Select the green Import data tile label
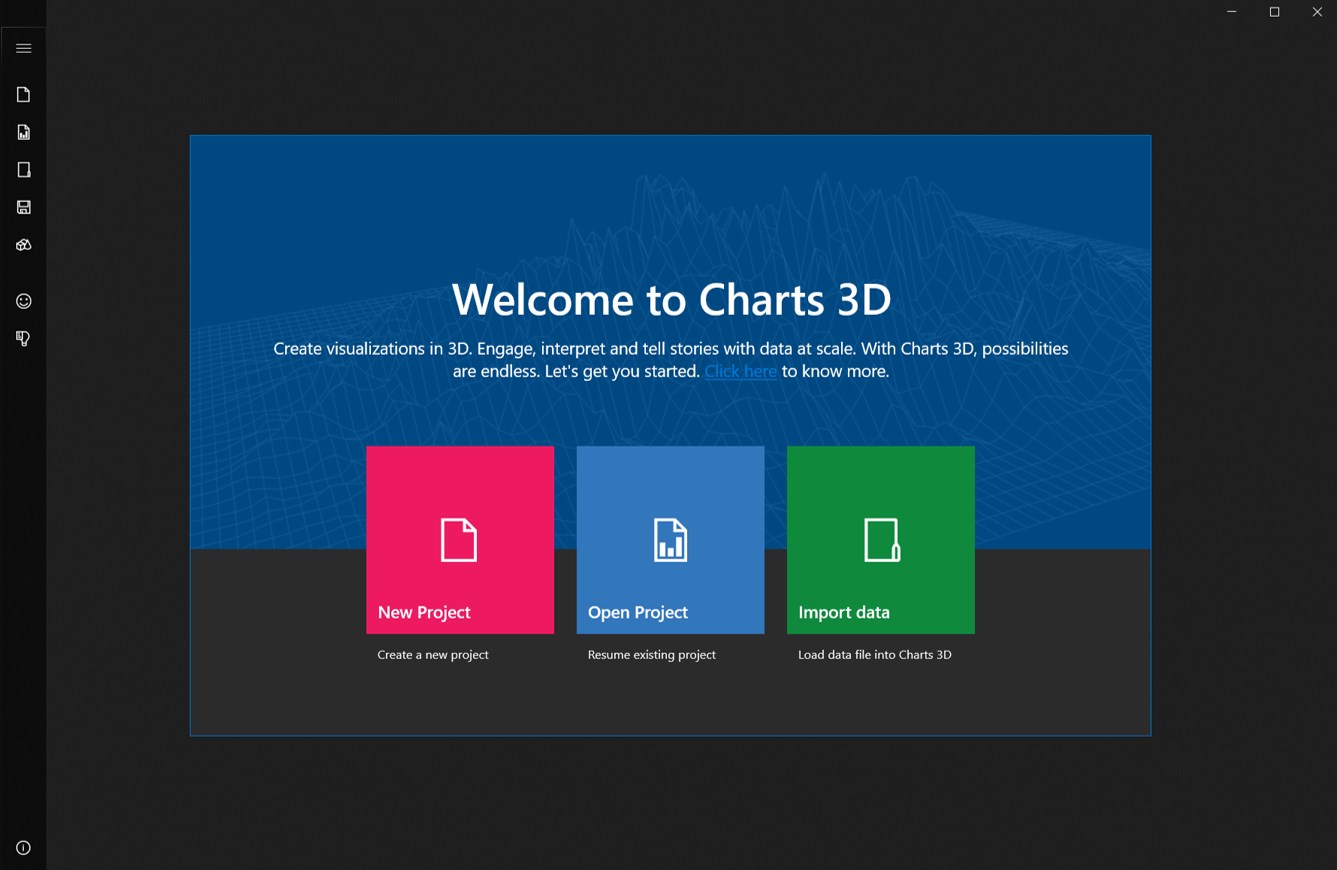The image size is (1337, 870). pyautogui.click(x=844, y=612)
